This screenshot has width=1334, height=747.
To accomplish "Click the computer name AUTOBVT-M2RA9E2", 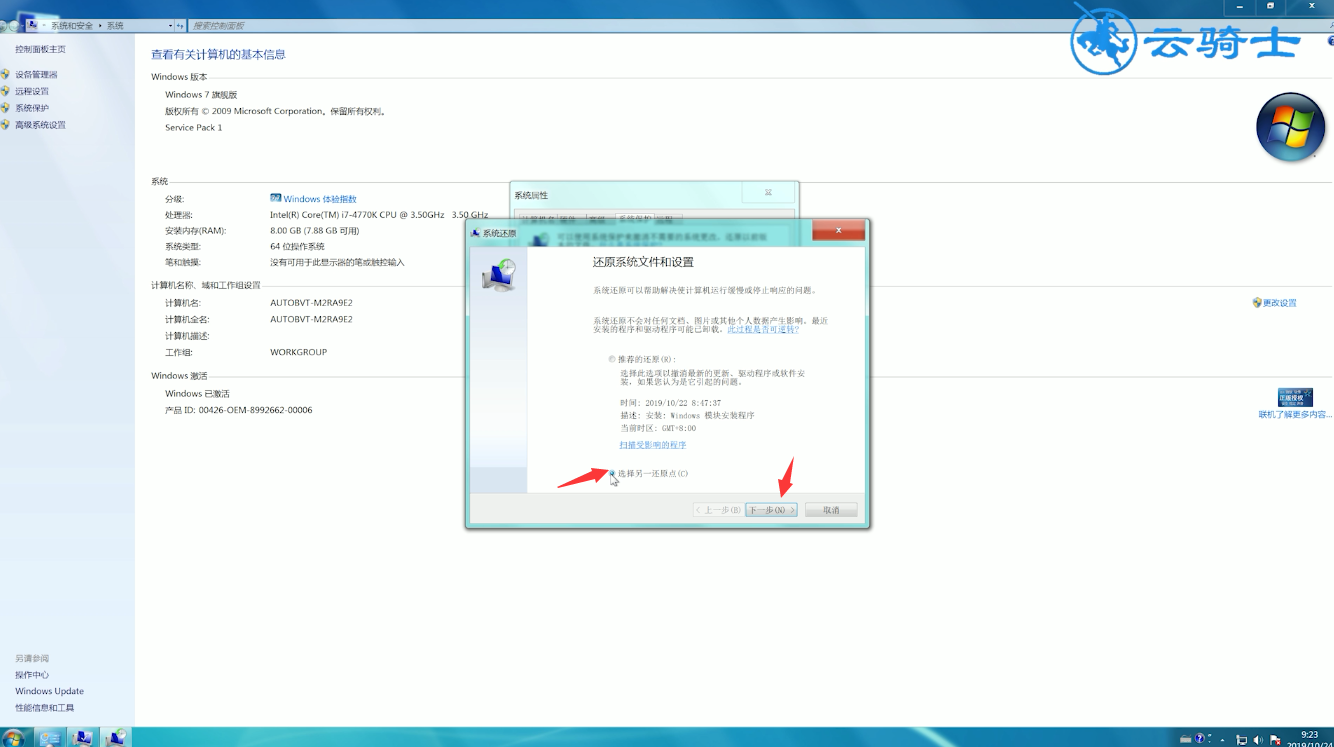I will (311, 303).
